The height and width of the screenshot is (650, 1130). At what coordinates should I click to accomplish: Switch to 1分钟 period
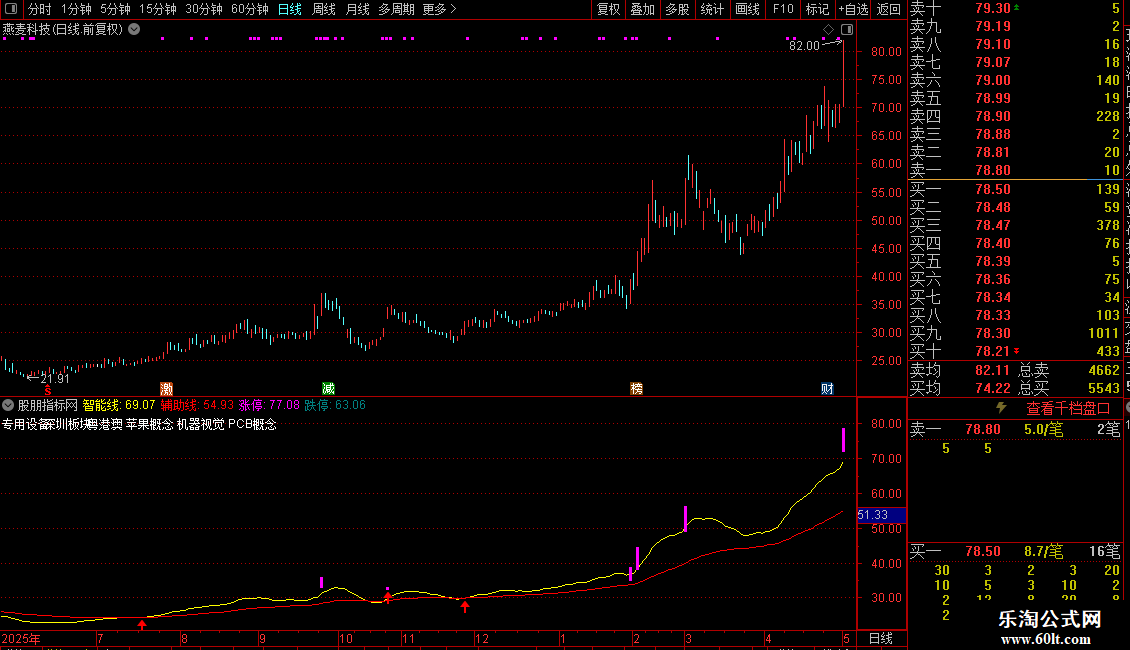tap(76, 9)
